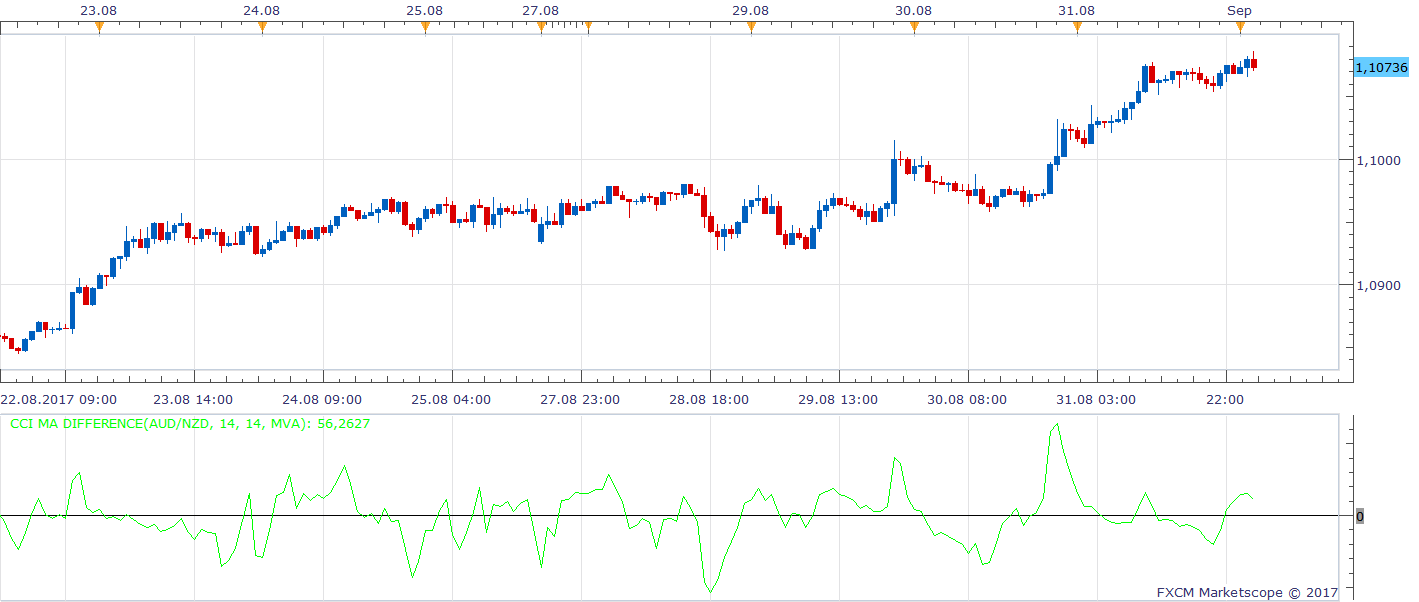Screen dimensions: 1419x602
Task: Click the 23.08 14:00 time label
Action: pyautogui.click(x=195, y=399)
